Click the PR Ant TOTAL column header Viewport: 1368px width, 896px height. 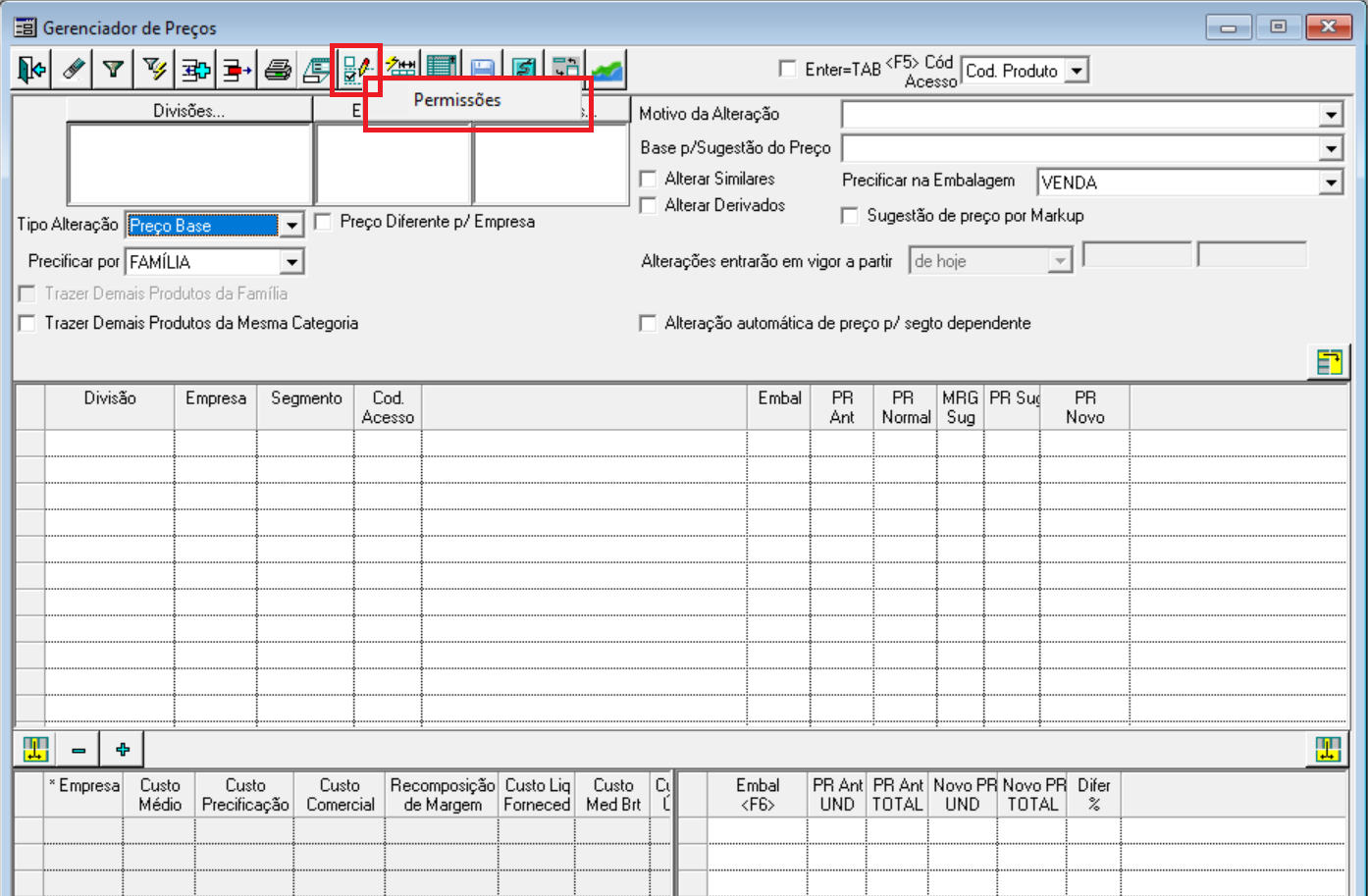[898, 795]
